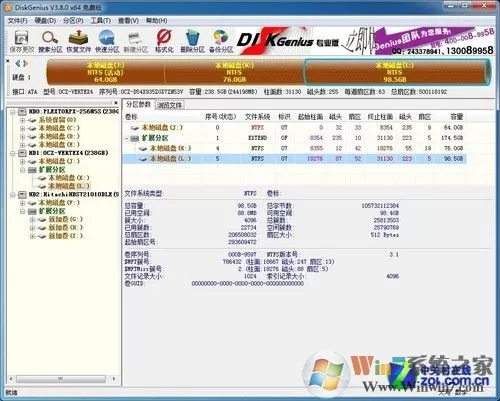This screenshot has width=500, height=401.
Task: Select the Format (格式化) toolbar icon
Action: click(x=164, y=42)
